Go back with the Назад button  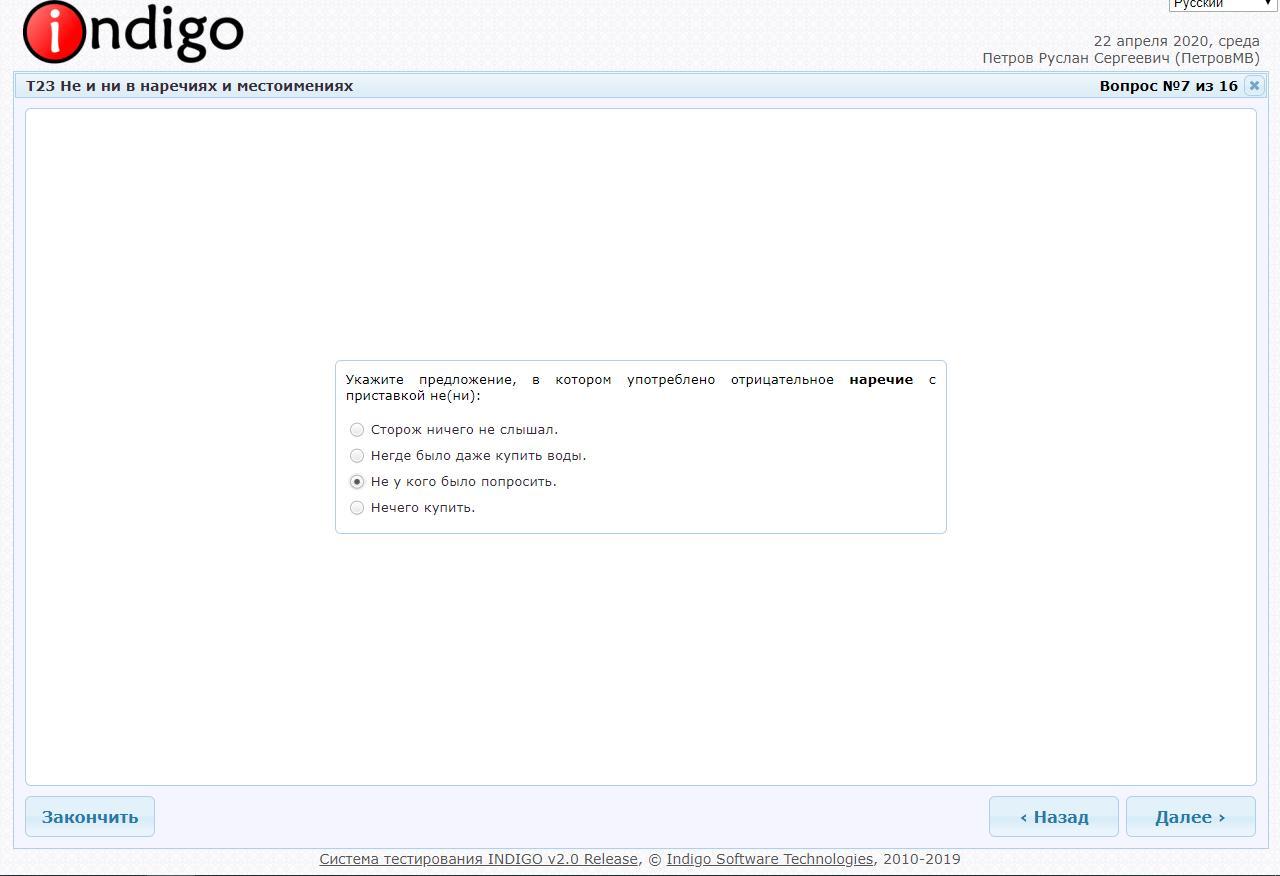coord(1054,817)
